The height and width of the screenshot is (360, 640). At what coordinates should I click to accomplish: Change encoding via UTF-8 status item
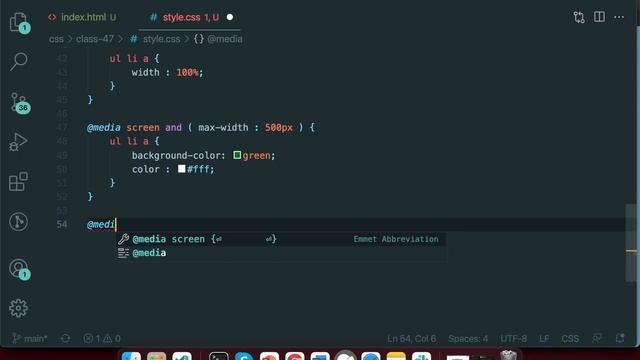coord(513,339)
